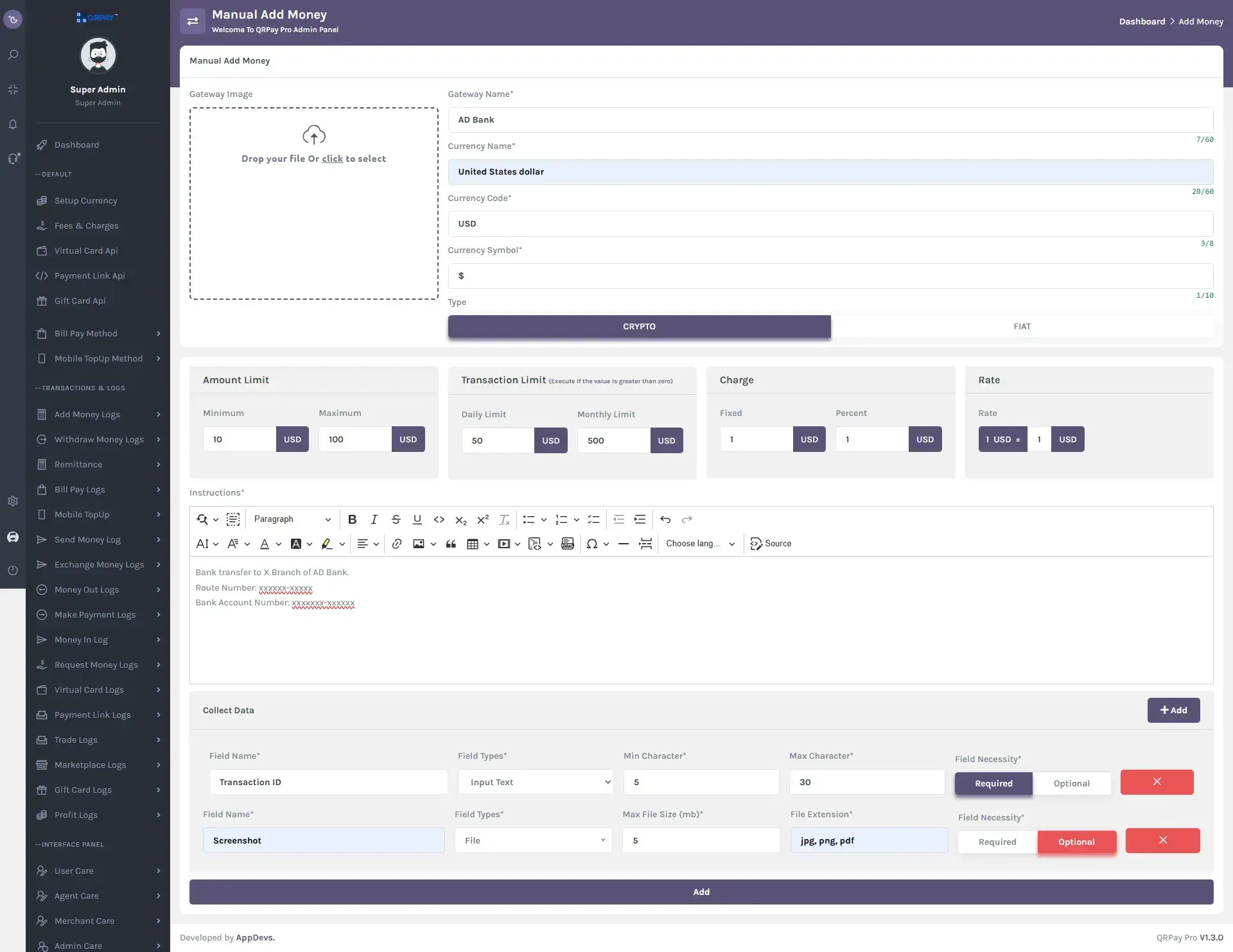Insert page break in the editor
Viewport: 1233px width, 952px height.
coord(645,544)
